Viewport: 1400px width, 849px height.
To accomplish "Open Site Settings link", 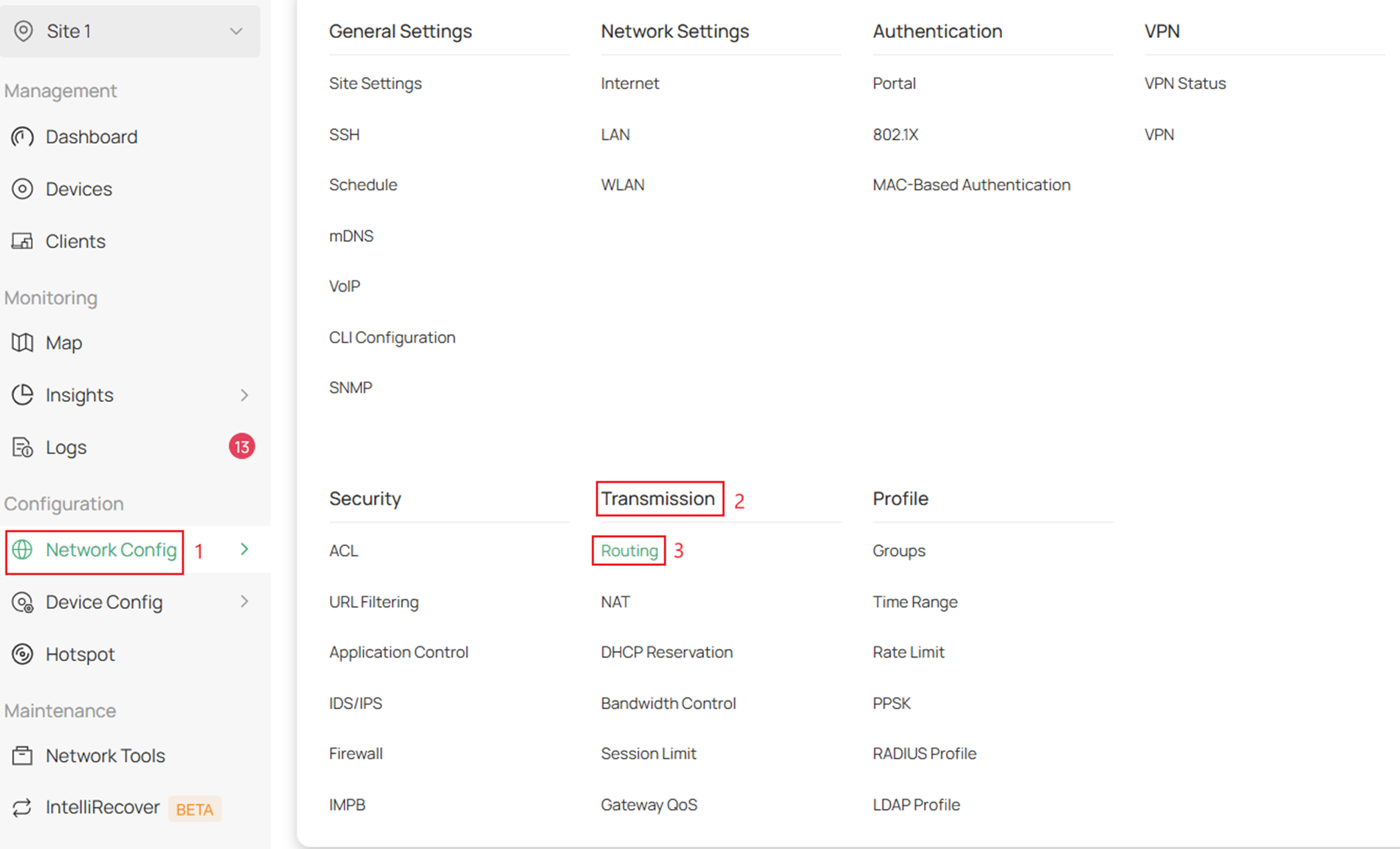I will tap(375, 83).
